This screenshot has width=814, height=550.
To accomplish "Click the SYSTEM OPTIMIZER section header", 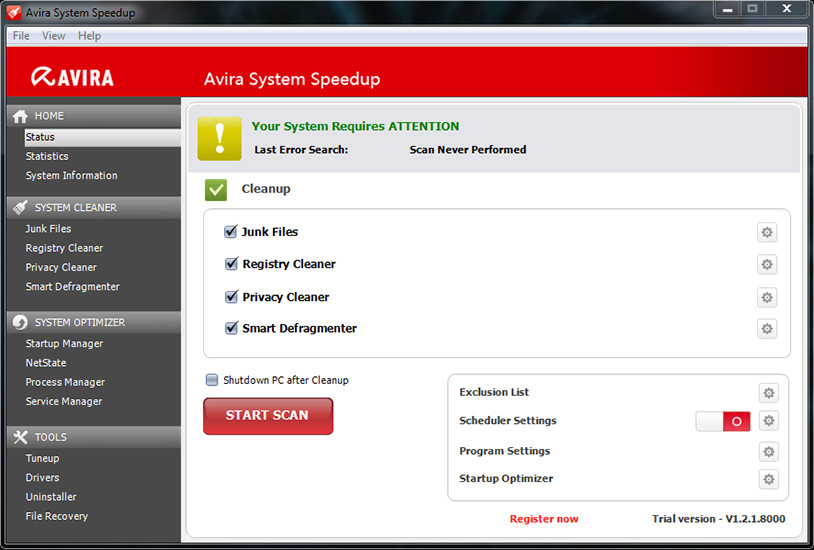I will click(94, 322).
